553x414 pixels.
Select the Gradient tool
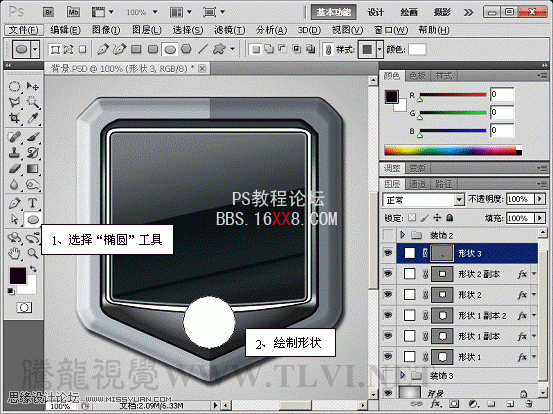click(x=33, y=169)
